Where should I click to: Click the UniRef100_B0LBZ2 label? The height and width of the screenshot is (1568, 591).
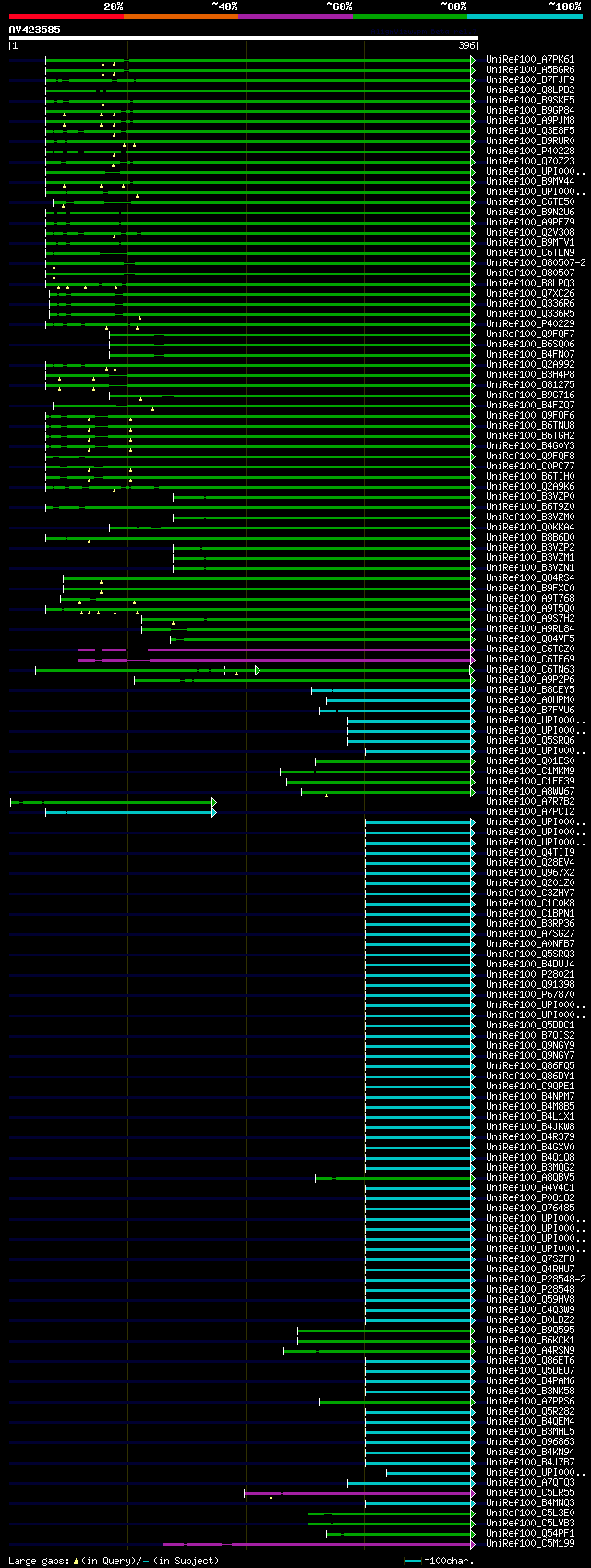click(530, 1320)
